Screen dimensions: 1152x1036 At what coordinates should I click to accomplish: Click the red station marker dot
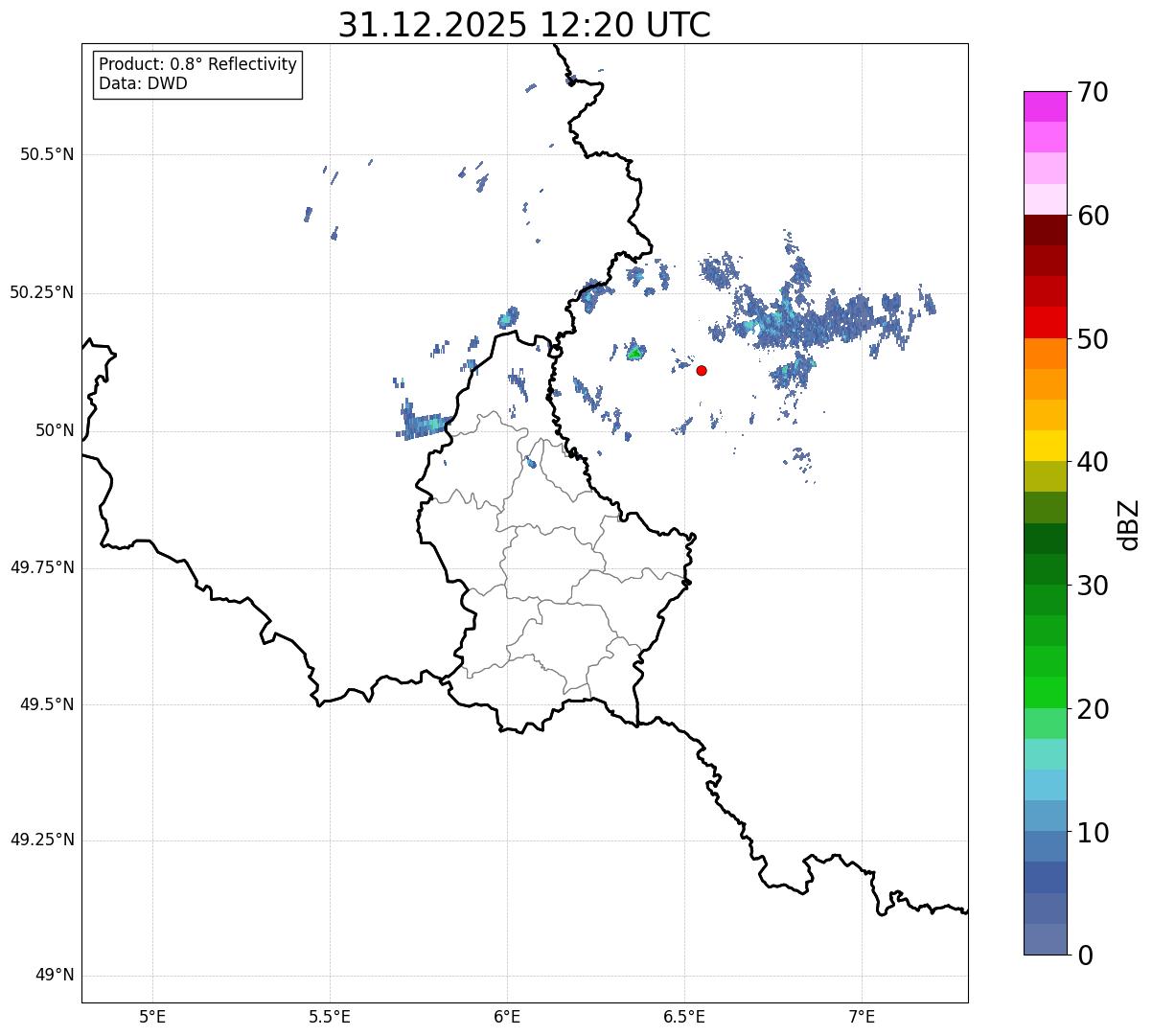click(702, 370)
